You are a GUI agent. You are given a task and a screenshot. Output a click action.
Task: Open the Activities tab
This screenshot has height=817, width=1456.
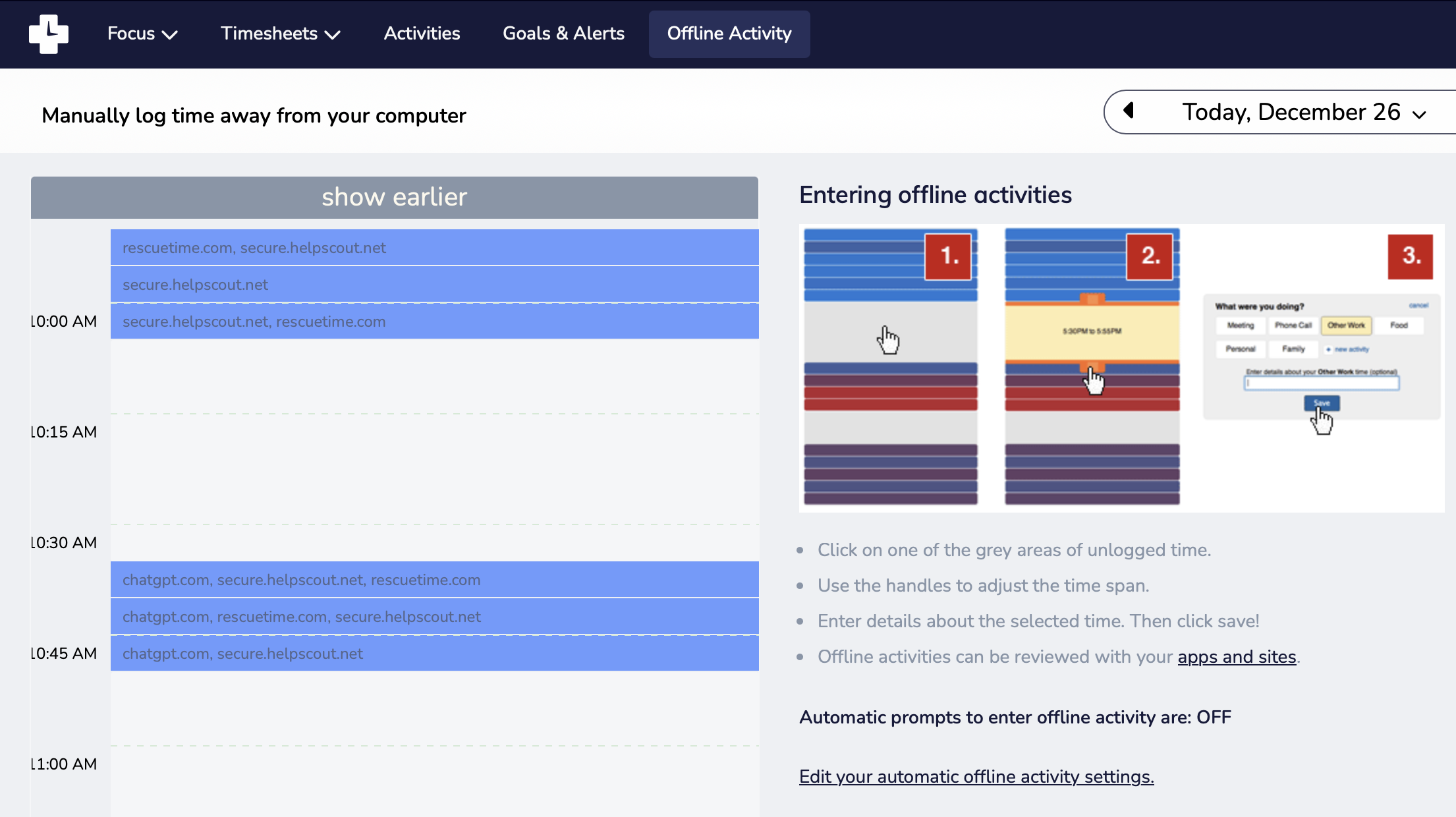[422, 34]
